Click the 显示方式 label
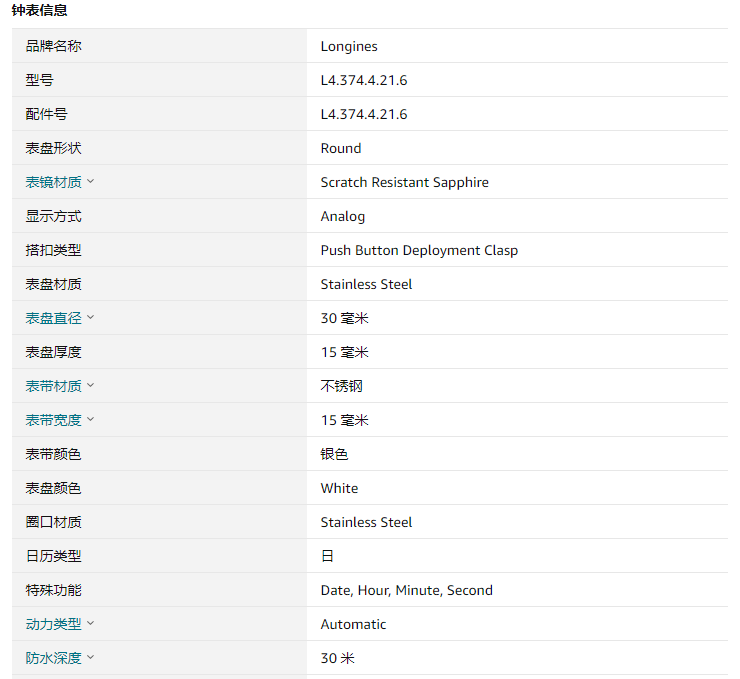Image resolution: width=740 pixels, height=679 pixels. coord(53,216)
